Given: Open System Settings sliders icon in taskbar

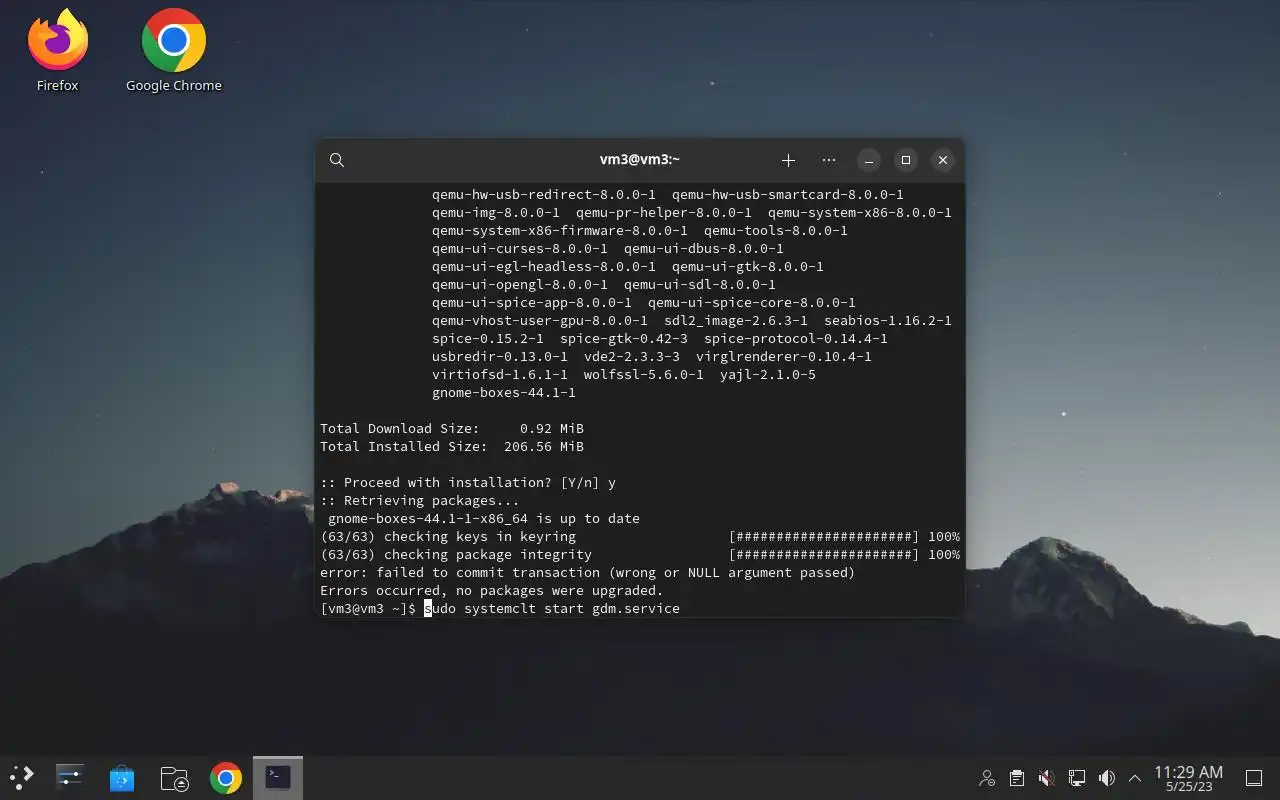Looking at the screenshot, I should [69, 777].
